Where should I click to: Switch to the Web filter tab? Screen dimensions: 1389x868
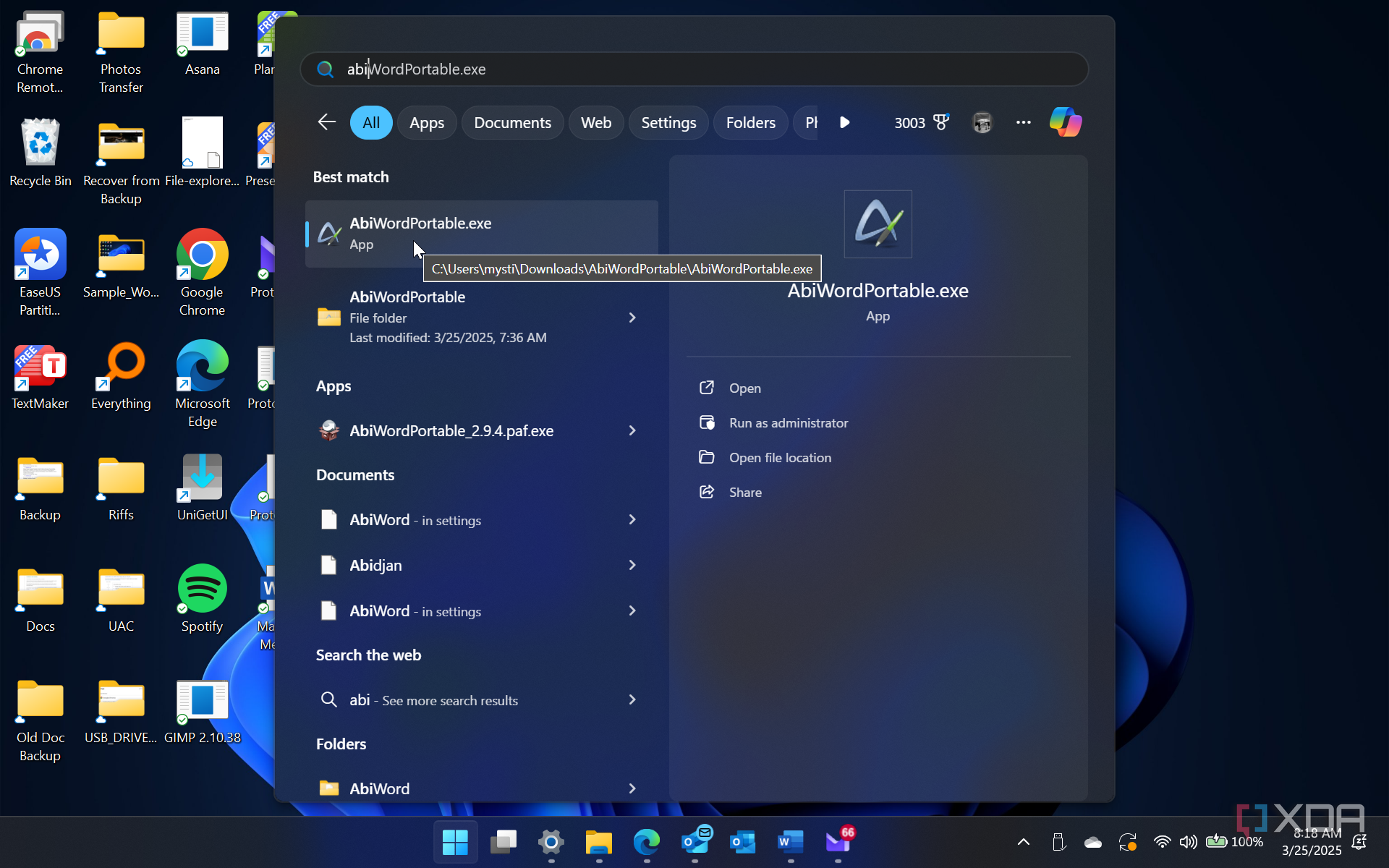596,122
